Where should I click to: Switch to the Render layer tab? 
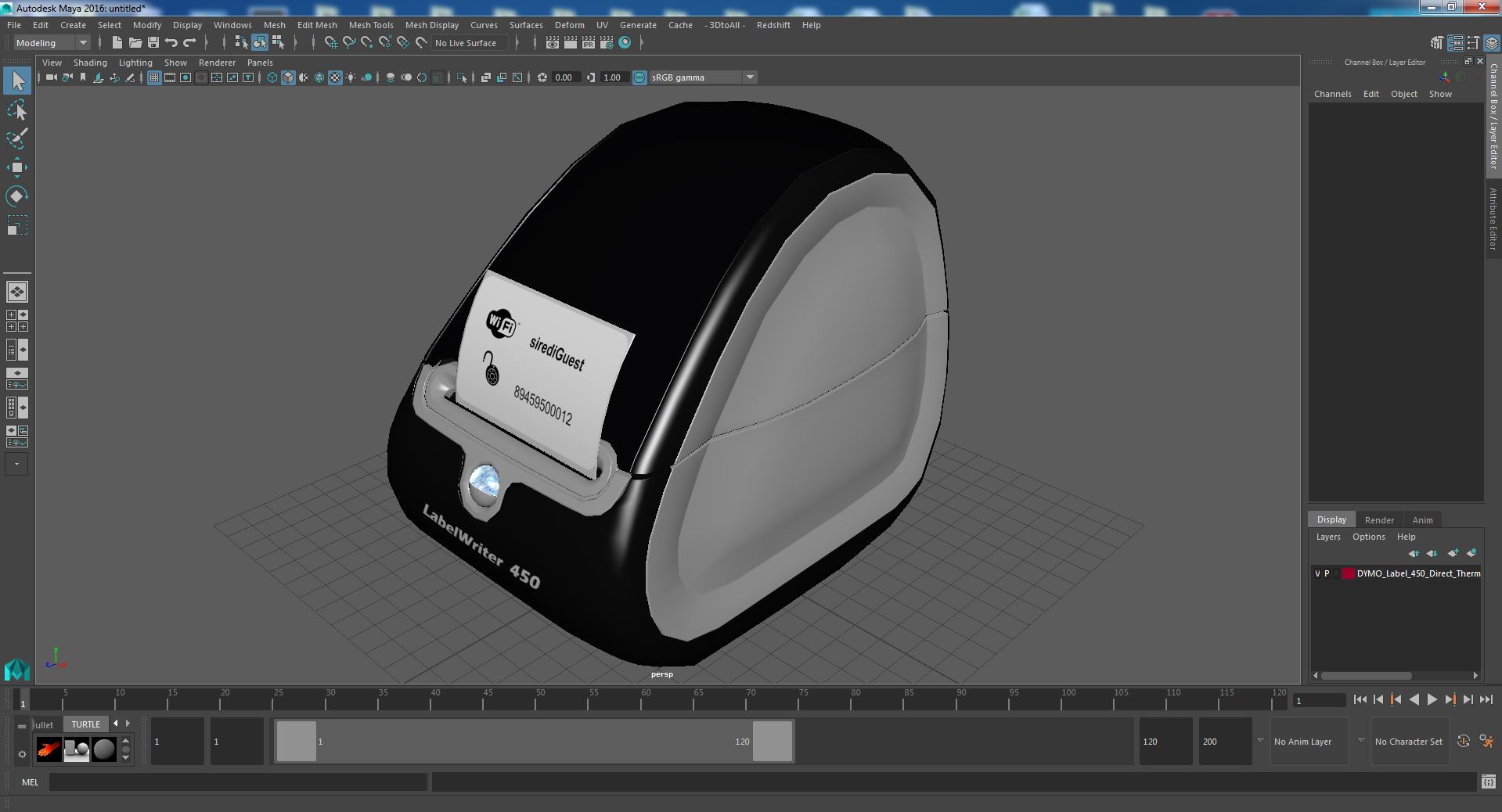(x=1379, y=520)
